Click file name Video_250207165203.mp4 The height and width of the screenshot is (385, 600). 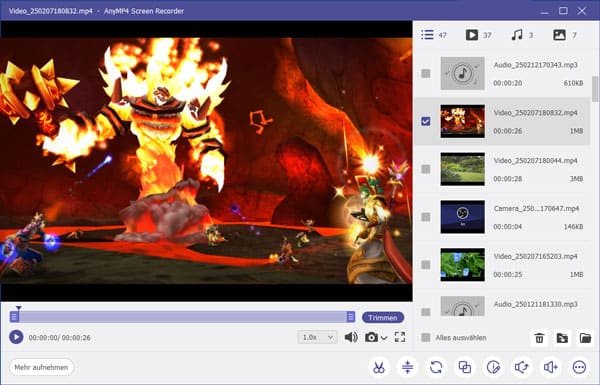(x=535, y=256)
